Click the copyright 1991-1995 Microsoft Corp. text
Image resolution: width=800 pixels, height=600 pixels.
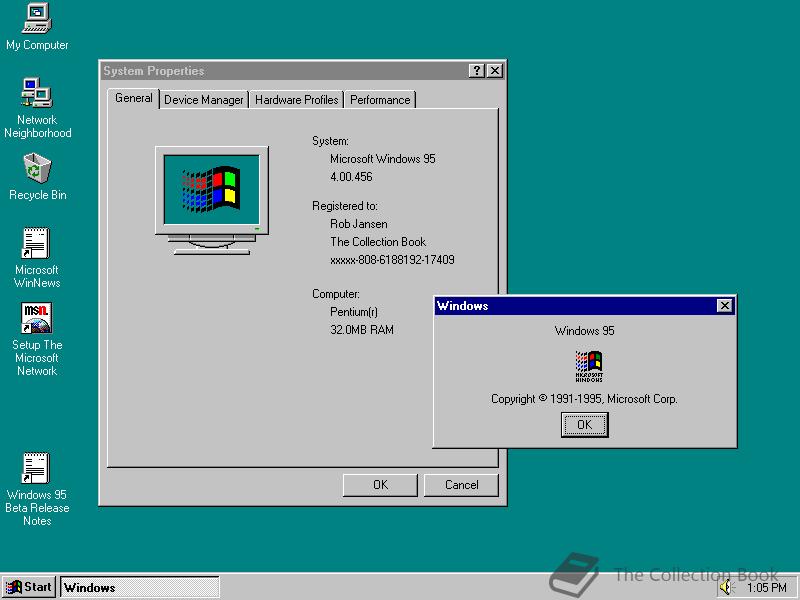(584, 399)
